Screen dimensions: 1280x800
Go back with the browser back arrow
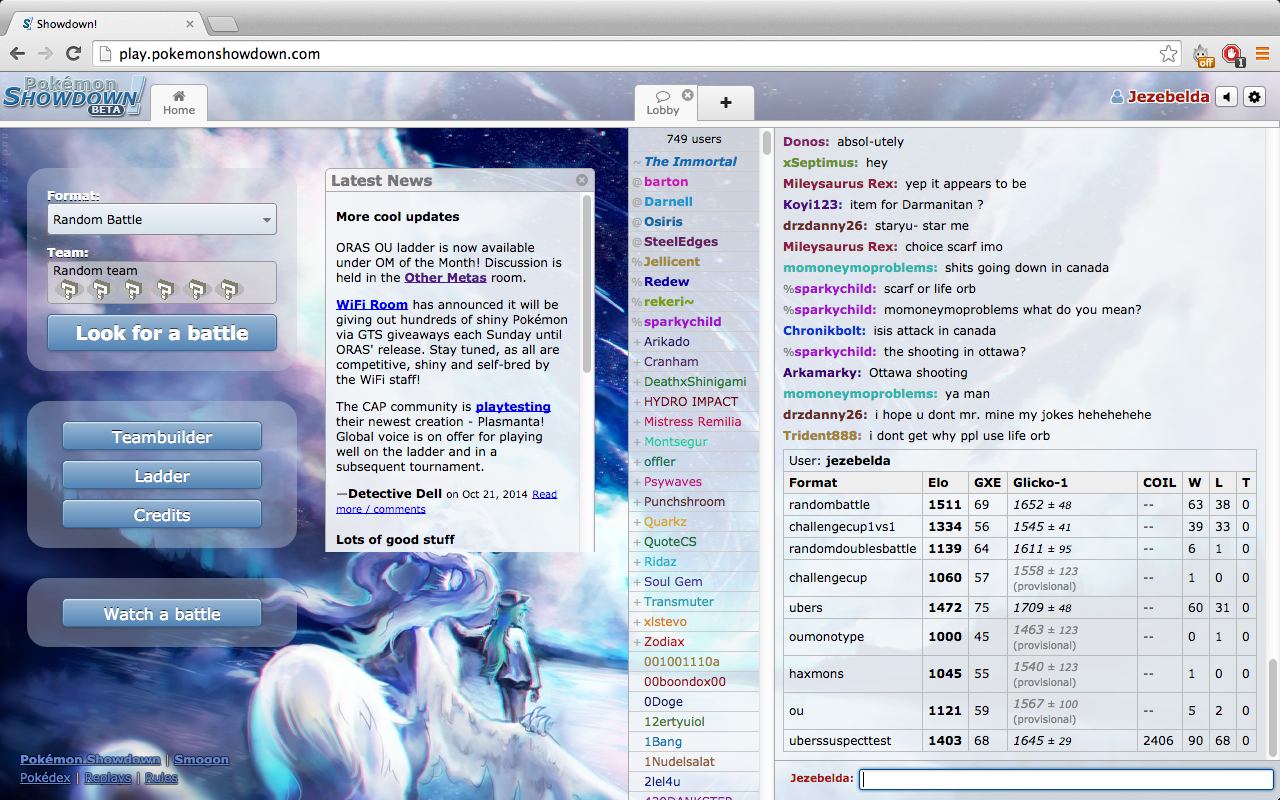(x=18, y=53)
